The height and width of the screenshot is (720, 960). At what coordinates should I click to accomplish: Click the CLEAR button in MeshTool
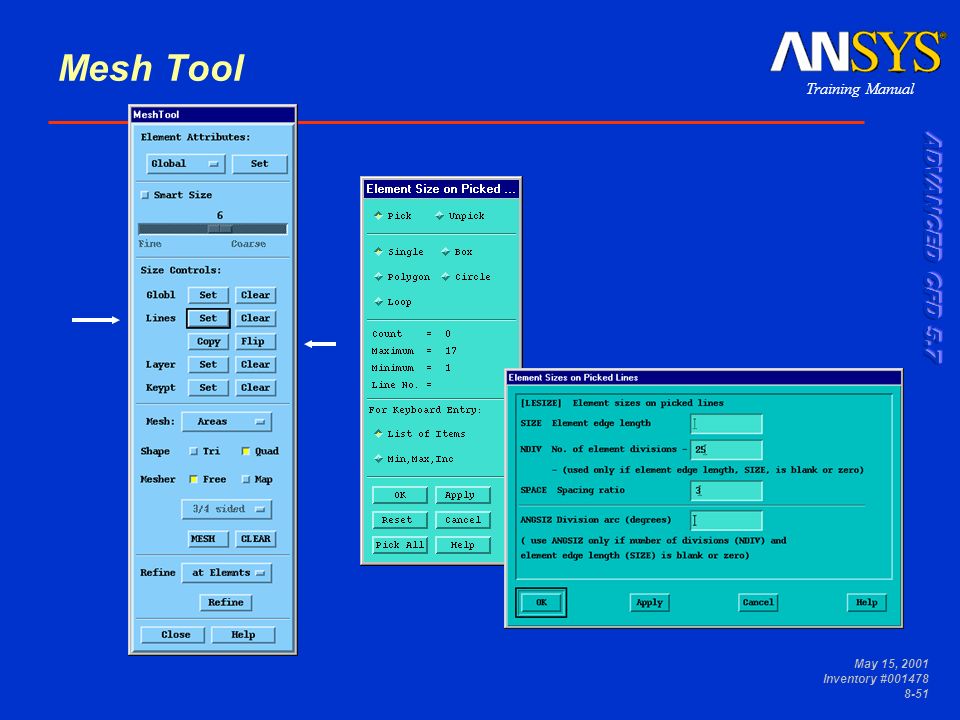(x=255, y=539)
